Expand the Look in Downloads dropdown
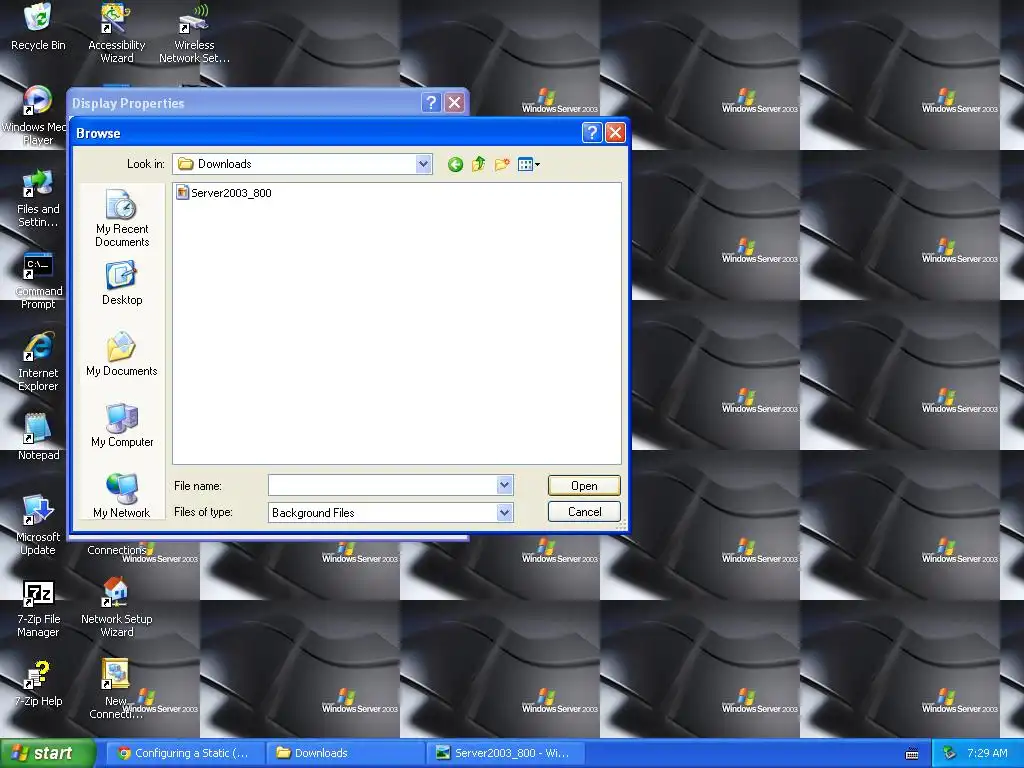This screenshot has height=768, width=1024. point(423,164)
